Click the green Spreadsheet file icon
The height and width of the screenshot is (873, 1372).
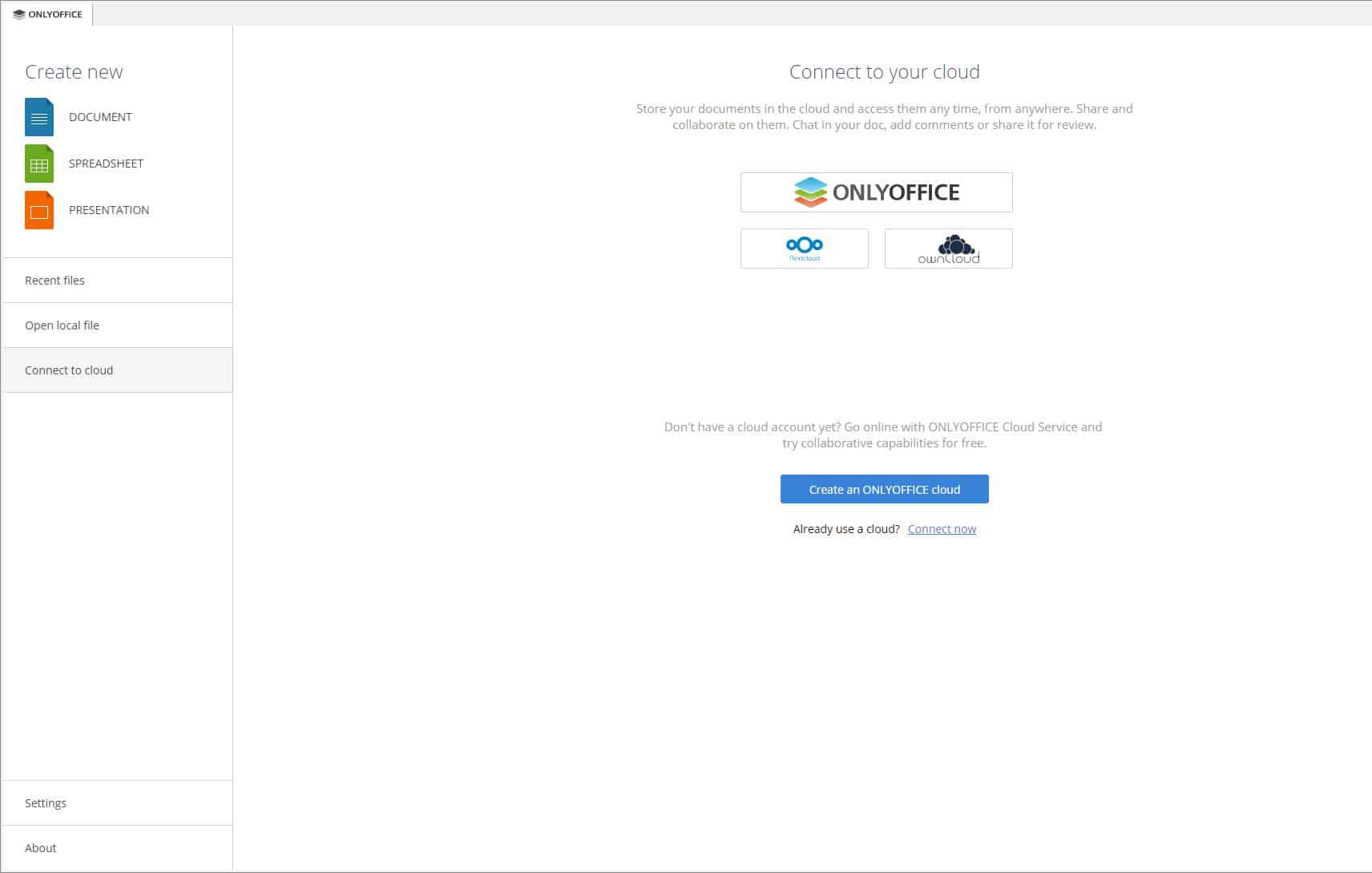click(x=39, y=164)
